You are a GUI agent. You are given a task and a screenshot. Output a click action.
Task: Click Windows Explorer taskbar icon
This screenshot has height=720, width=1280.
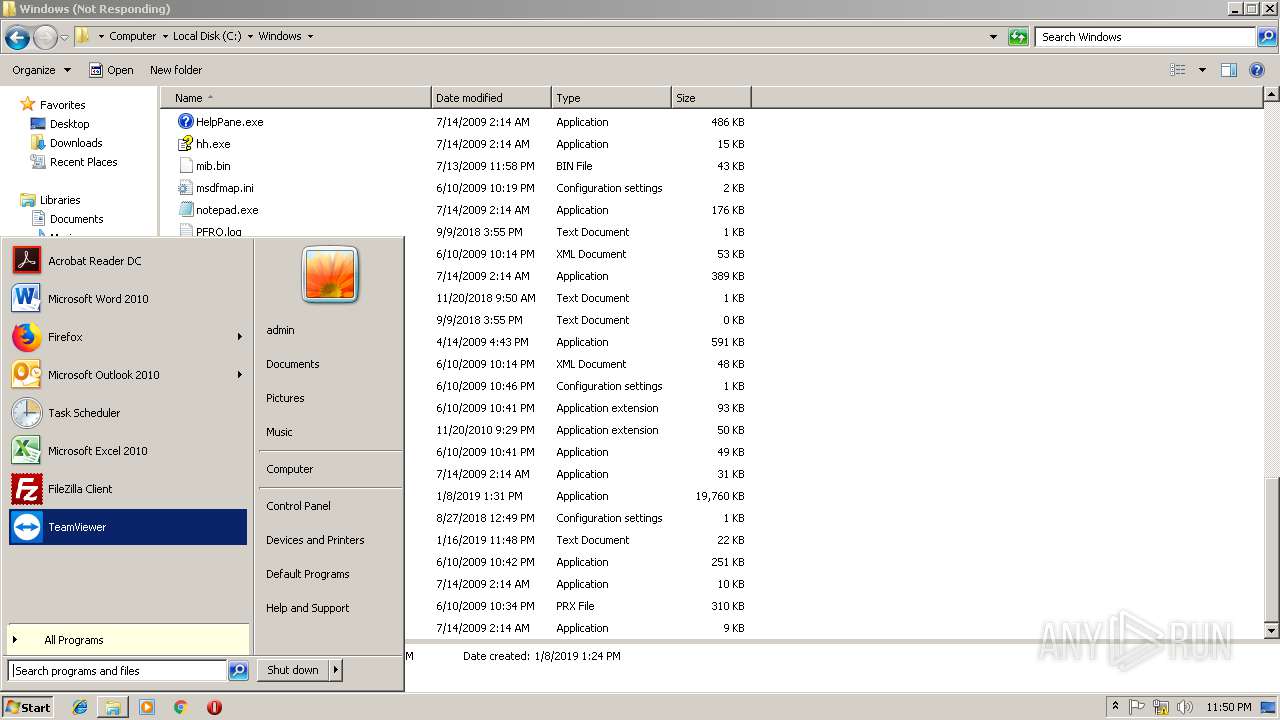click(113, 707)
